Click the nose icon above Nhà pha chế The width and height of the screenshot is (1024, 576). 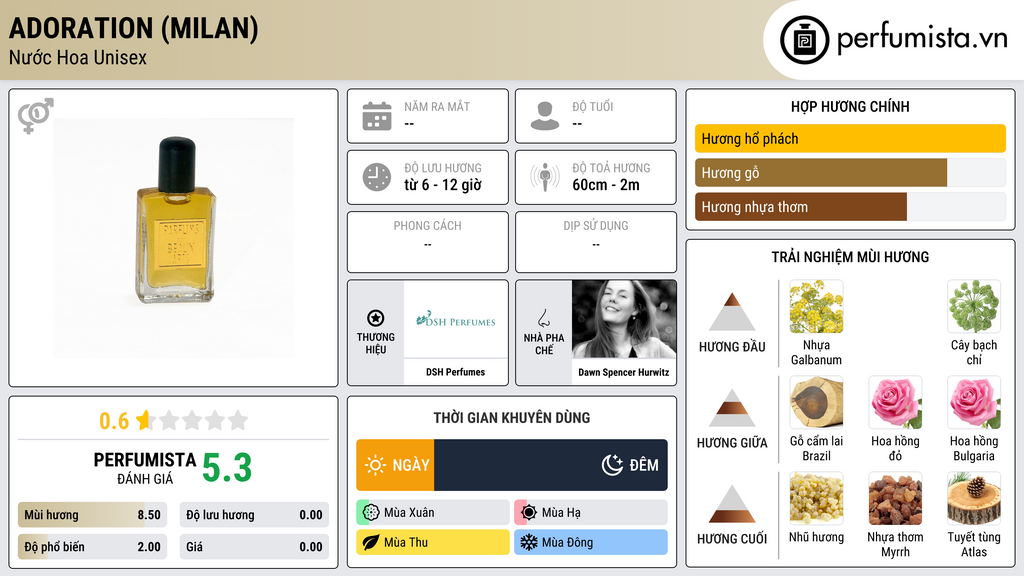[x=543, y=318]
